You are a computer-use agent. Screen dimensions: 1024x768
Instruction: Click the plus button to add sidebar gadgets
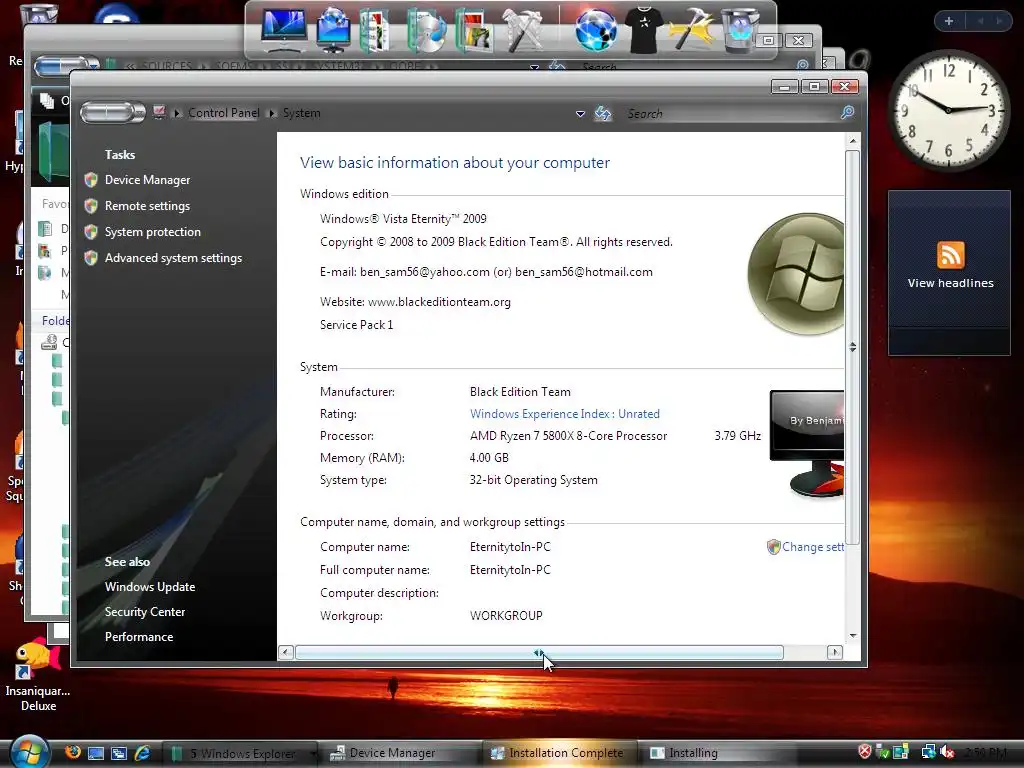point(949,21)
